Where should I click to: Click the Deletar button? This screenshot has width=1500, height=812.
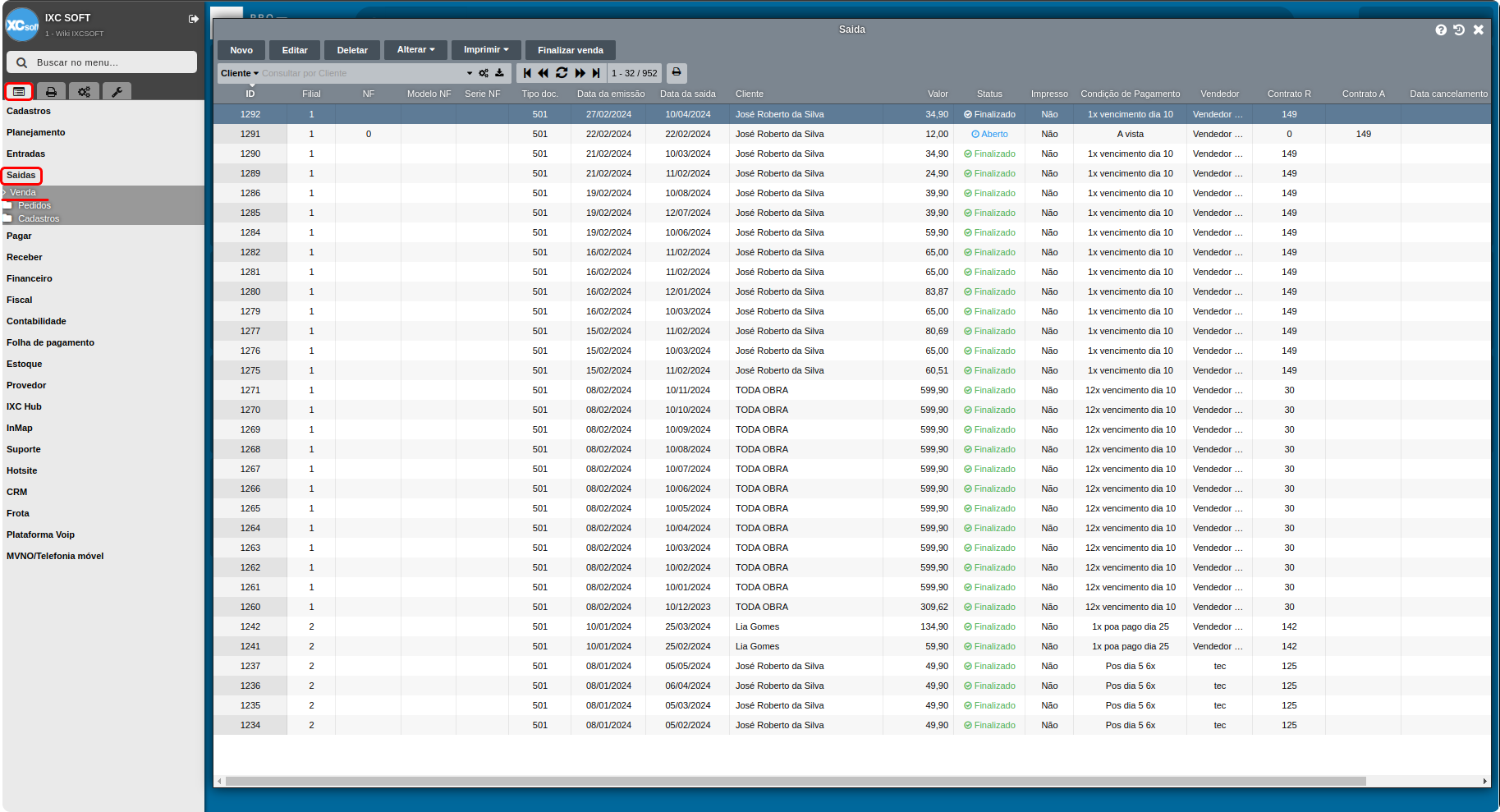pos(352,50)
